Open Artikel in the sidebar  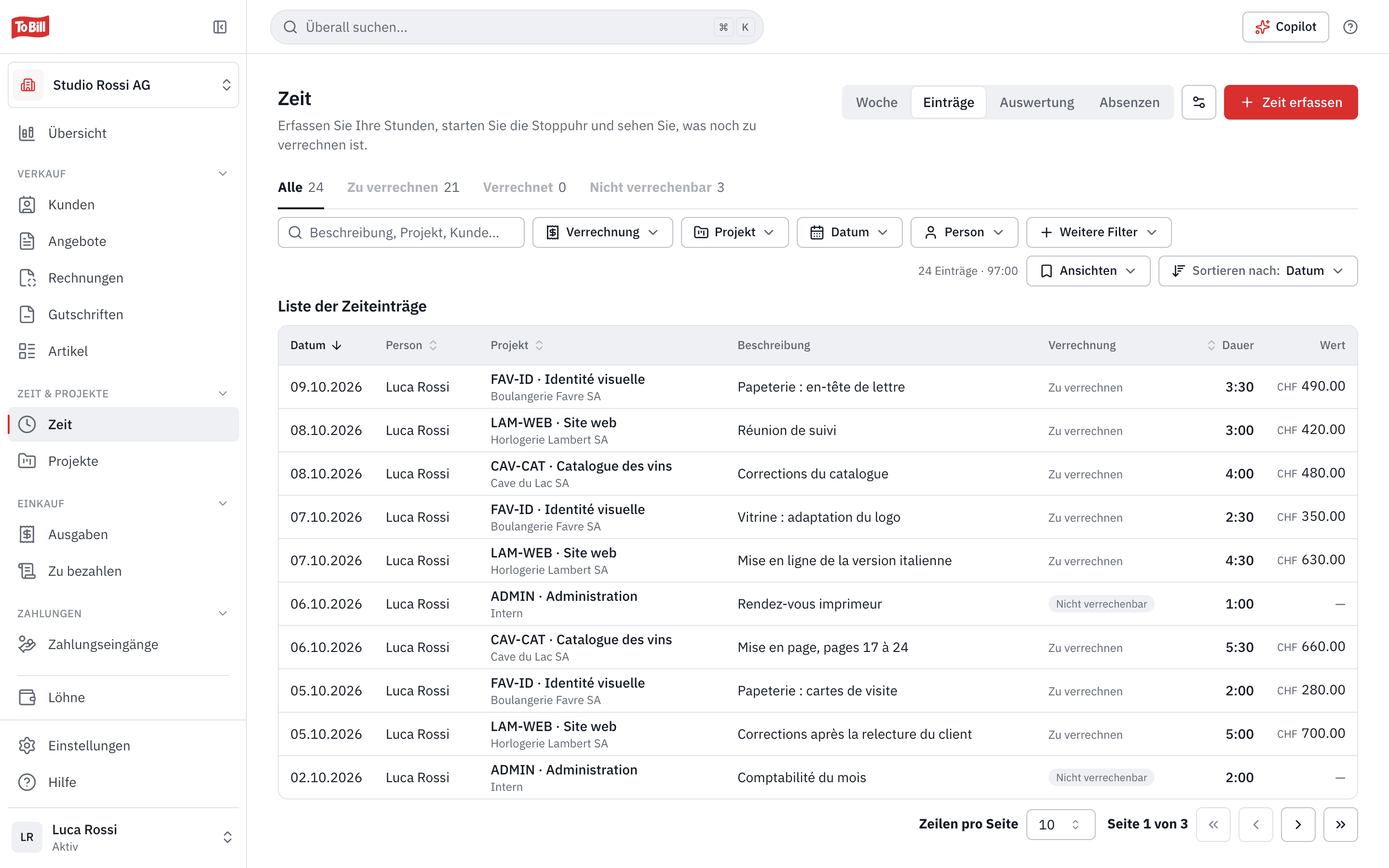click(123, 351)
